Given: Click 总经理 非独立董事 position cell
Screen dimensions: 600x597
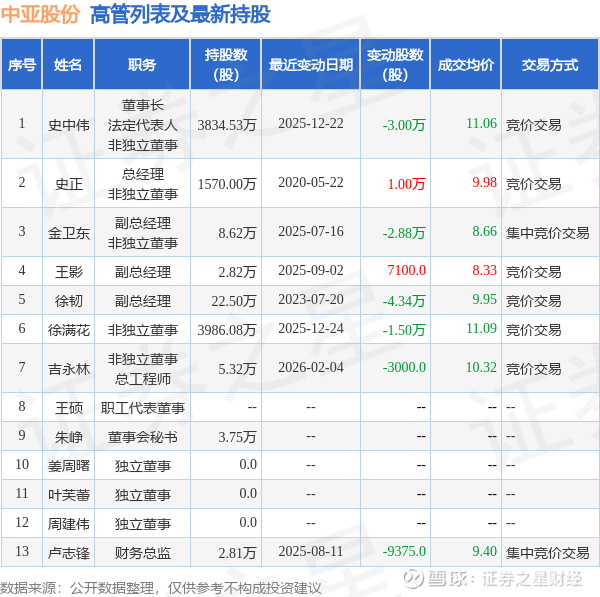Looking at the screenshot, I should (x=142, y=184).
